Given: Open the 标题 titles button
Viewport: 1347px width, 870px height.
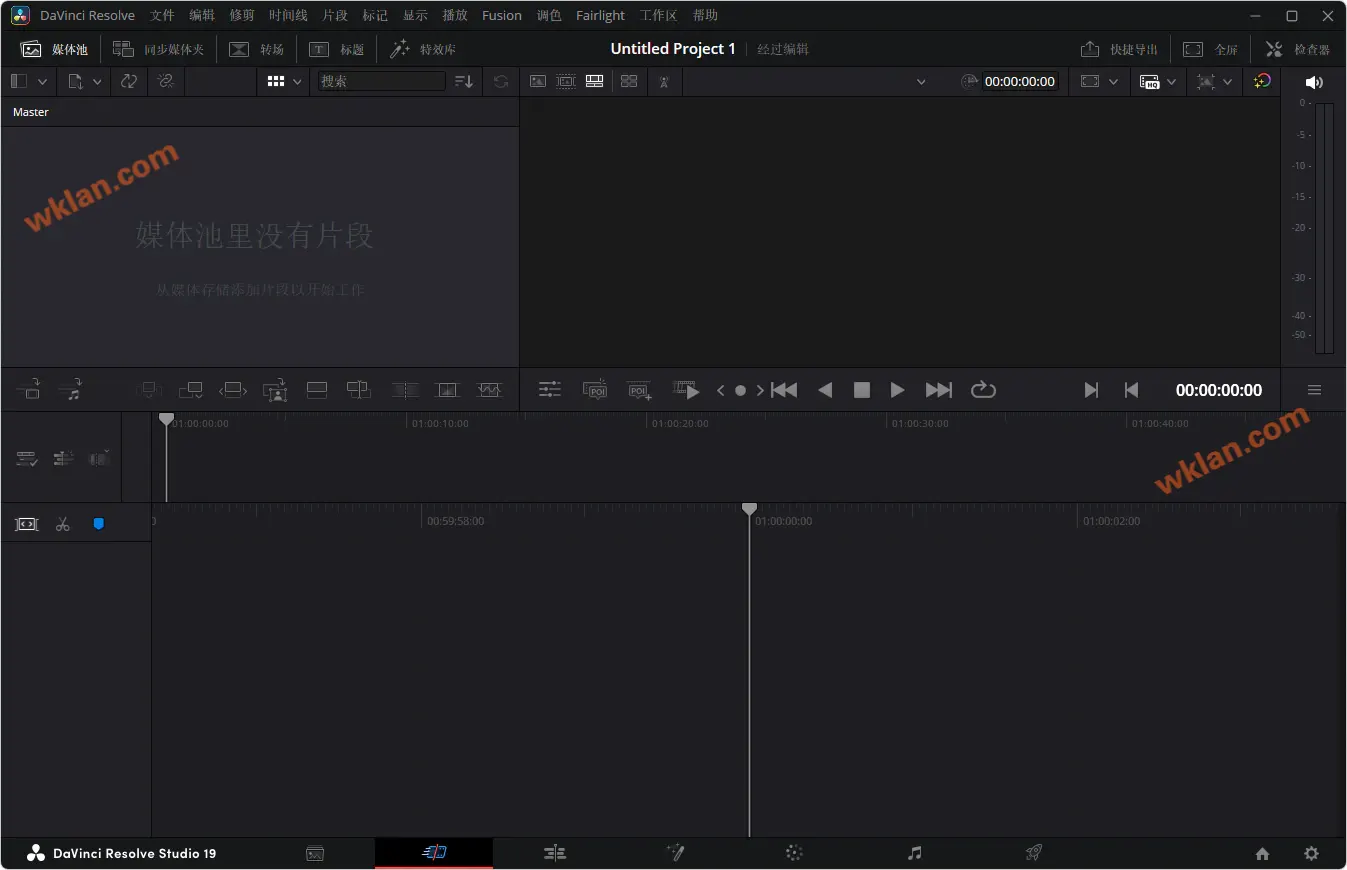Looking at the screenshot, I should point(336,49).
